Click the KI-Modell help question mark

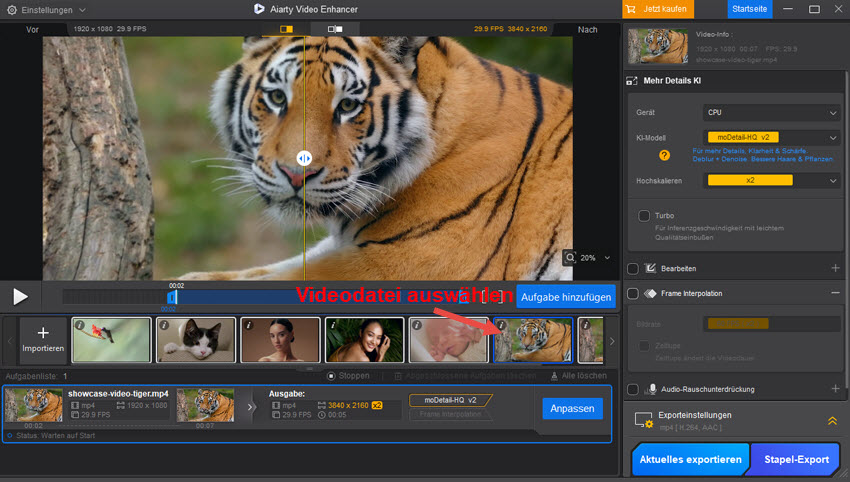pyautogui.click(x=664, y=156)
